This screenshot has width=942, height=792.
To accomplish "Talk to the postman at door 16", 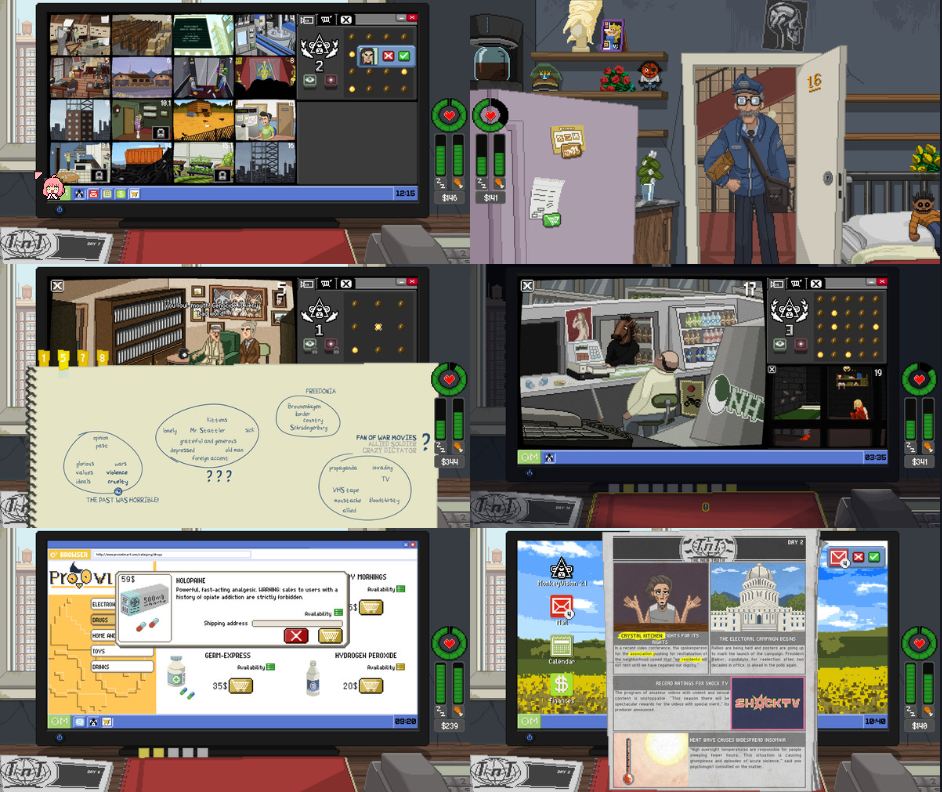I will [x=751, y=168].
